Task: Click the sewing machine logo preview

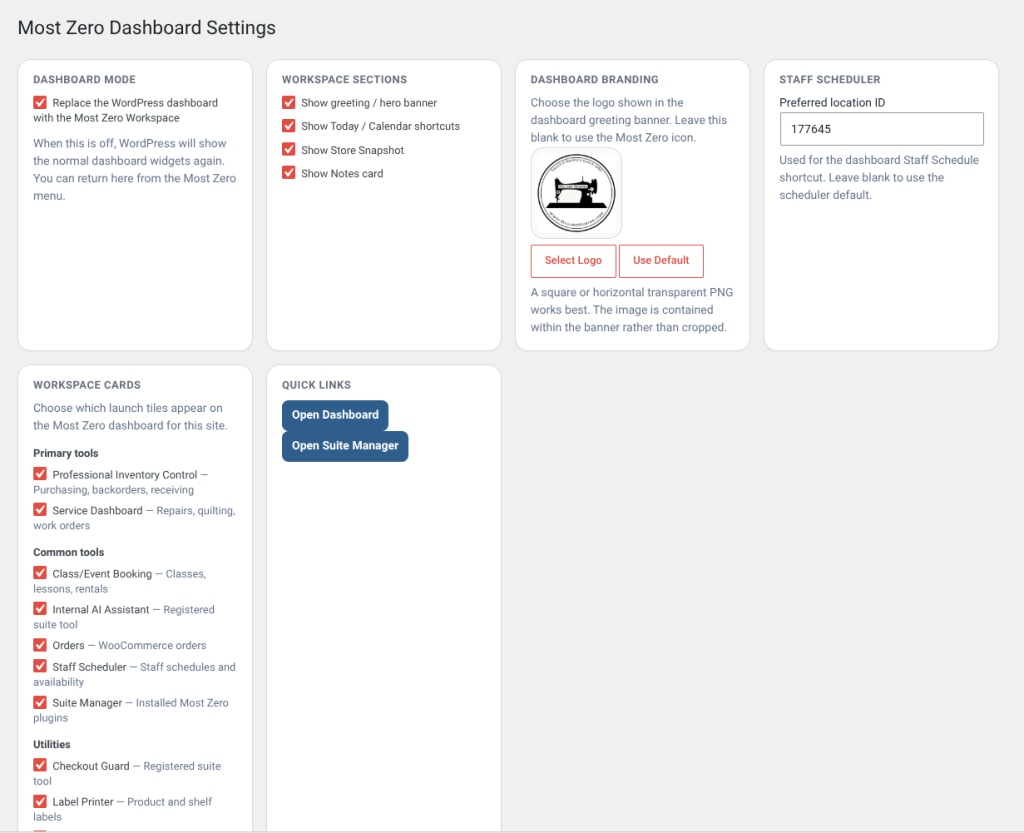Action: 576,193
